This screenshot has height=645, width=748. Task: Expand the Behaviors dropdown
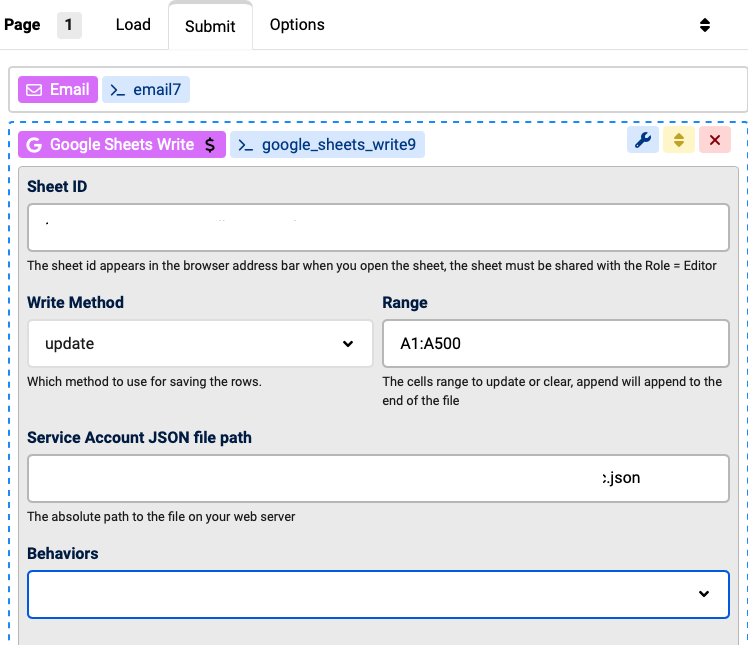click(x=378, y=594)
